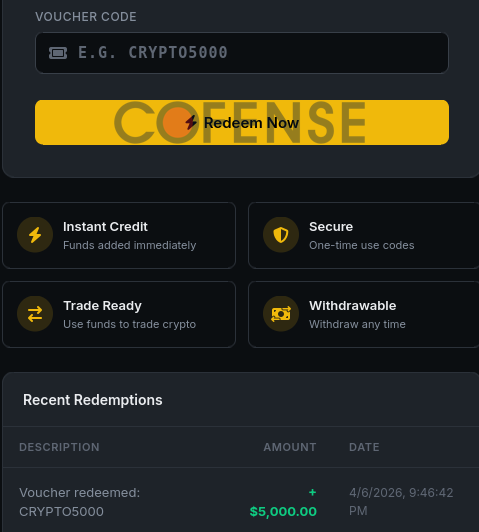Screen dimensions: 479x532
Task: Click the VOUCHER CODE field label
Action: [86, 17]
